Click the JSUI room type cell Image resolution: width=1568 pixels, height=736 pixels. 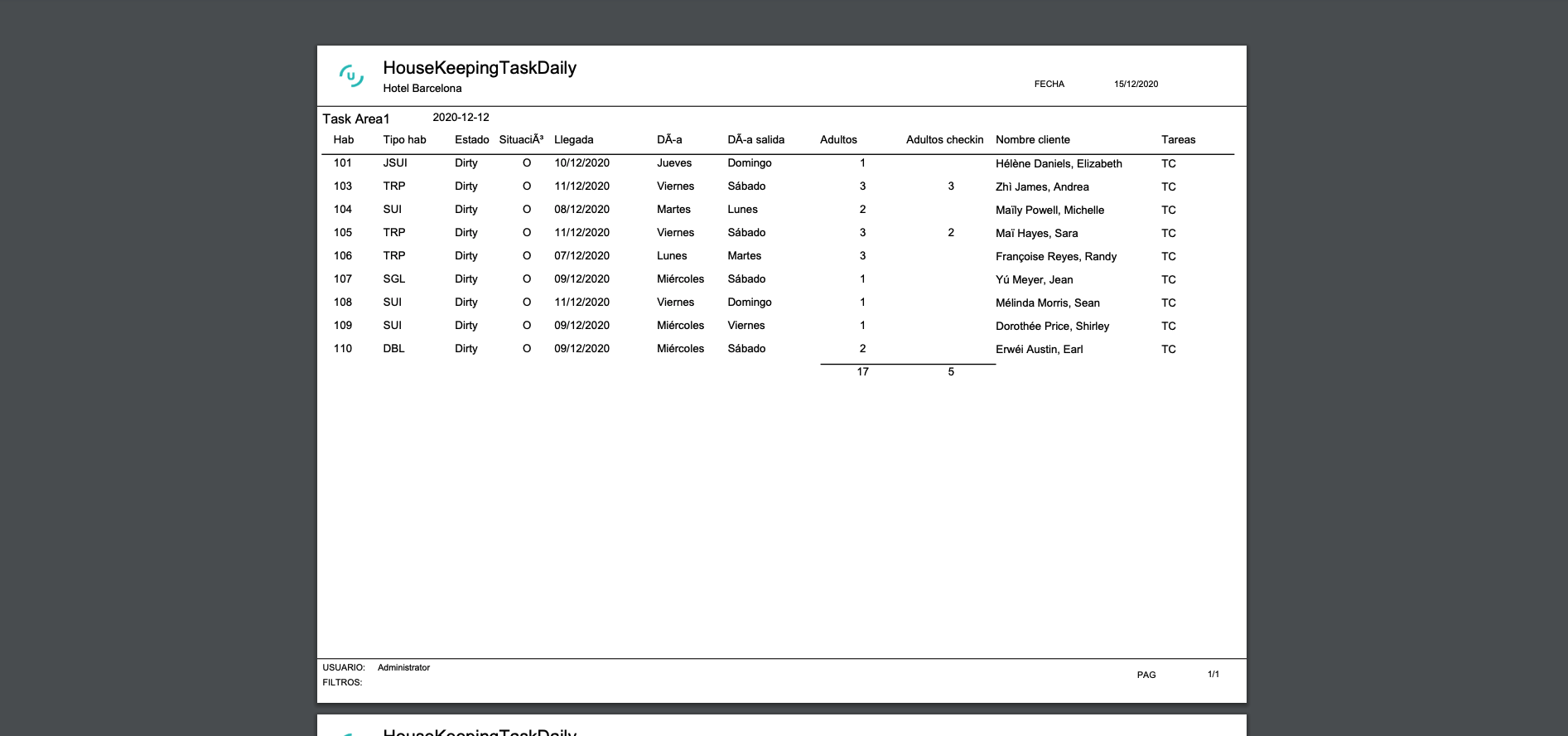point(395,163)
